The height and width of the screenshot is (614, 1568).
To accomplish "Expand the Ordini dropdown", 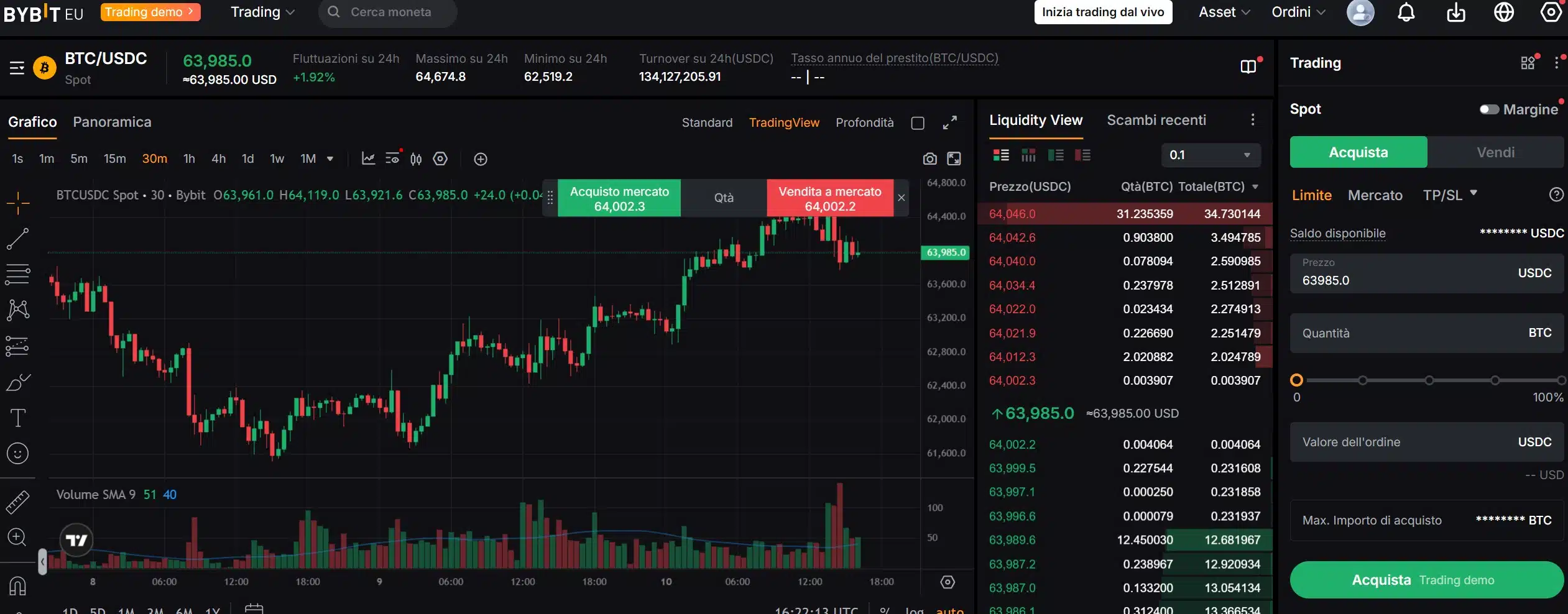I will [x=1298, y=12].
